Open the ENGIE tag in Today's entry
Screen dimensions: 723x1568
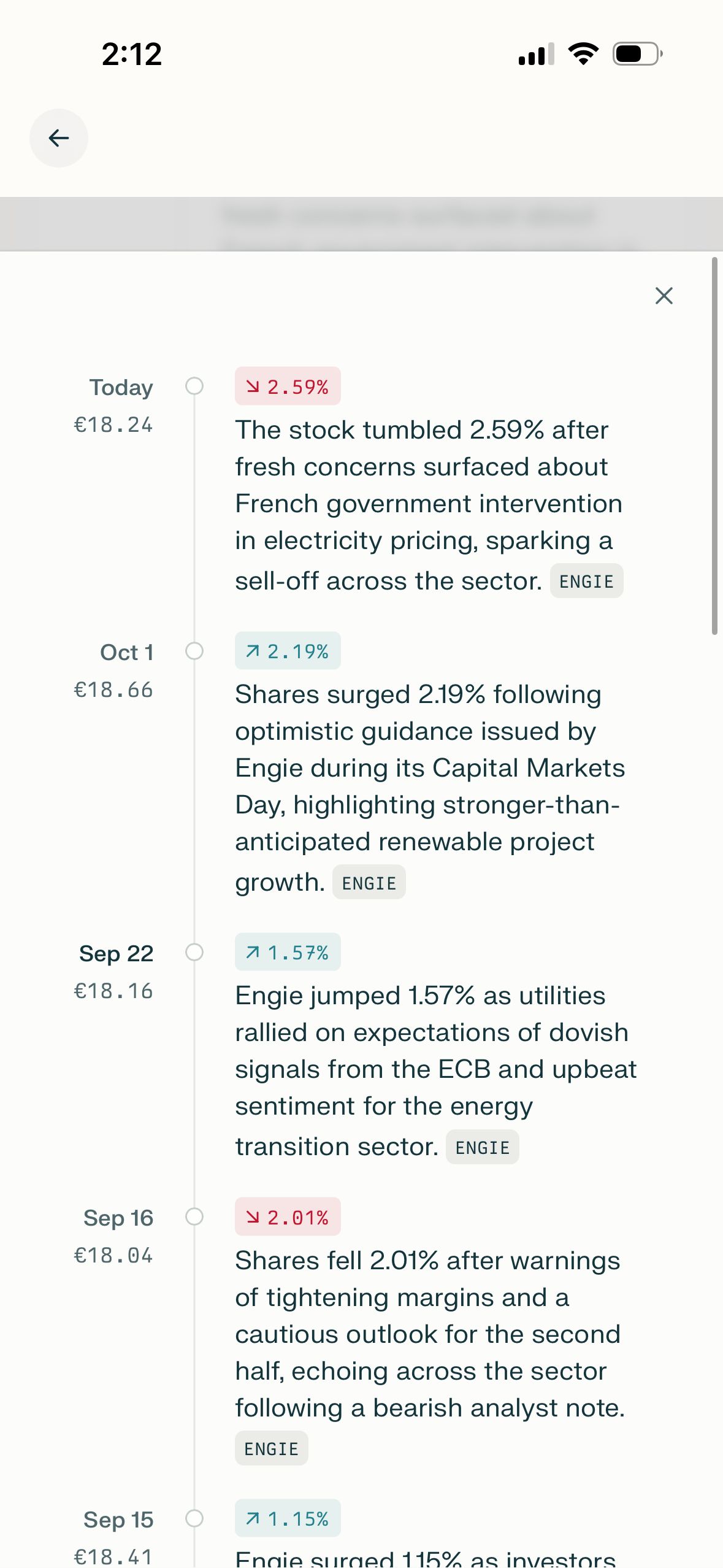(586, 581)
